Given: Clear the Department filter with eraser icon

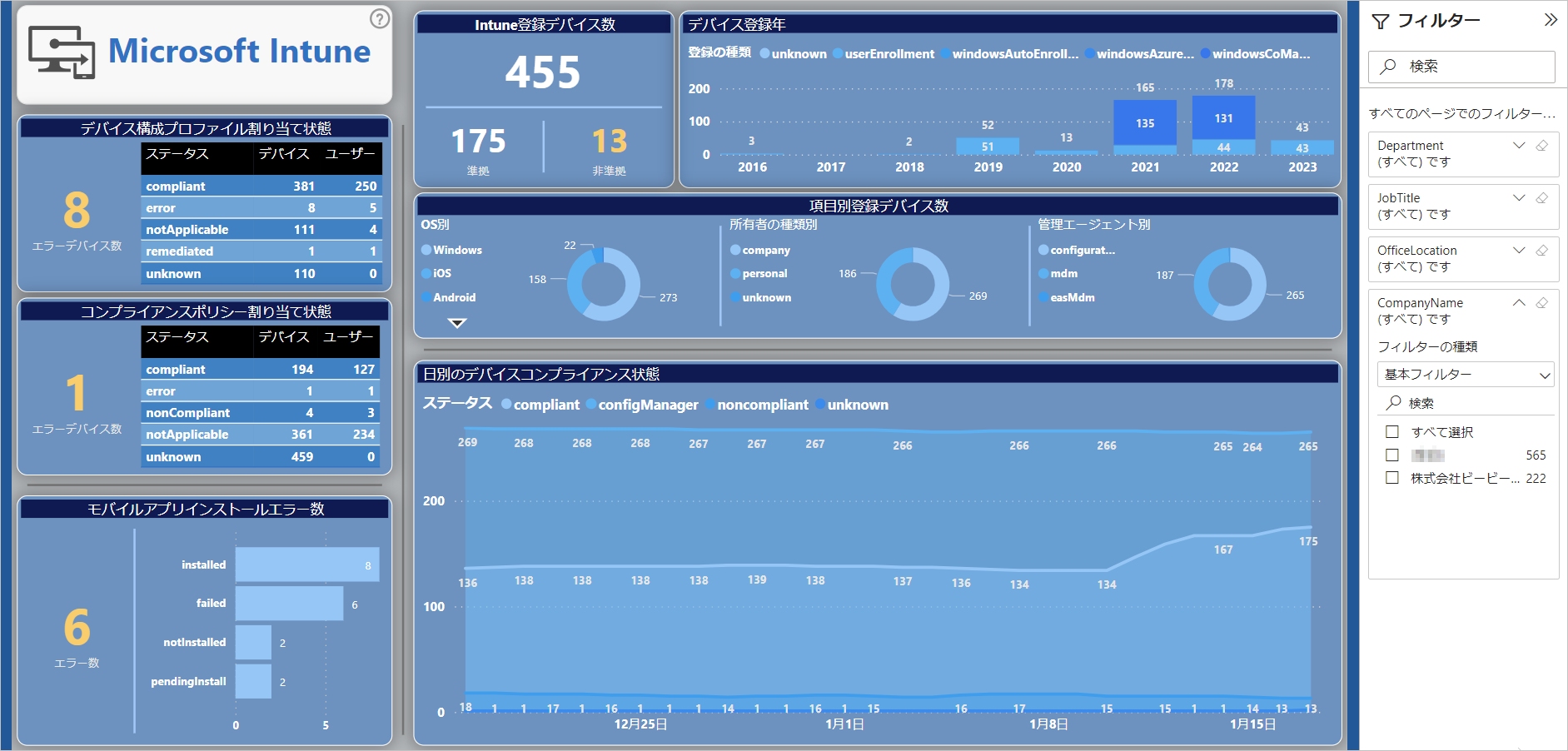Looking at the screenshot, I should tap(1542, 146).
